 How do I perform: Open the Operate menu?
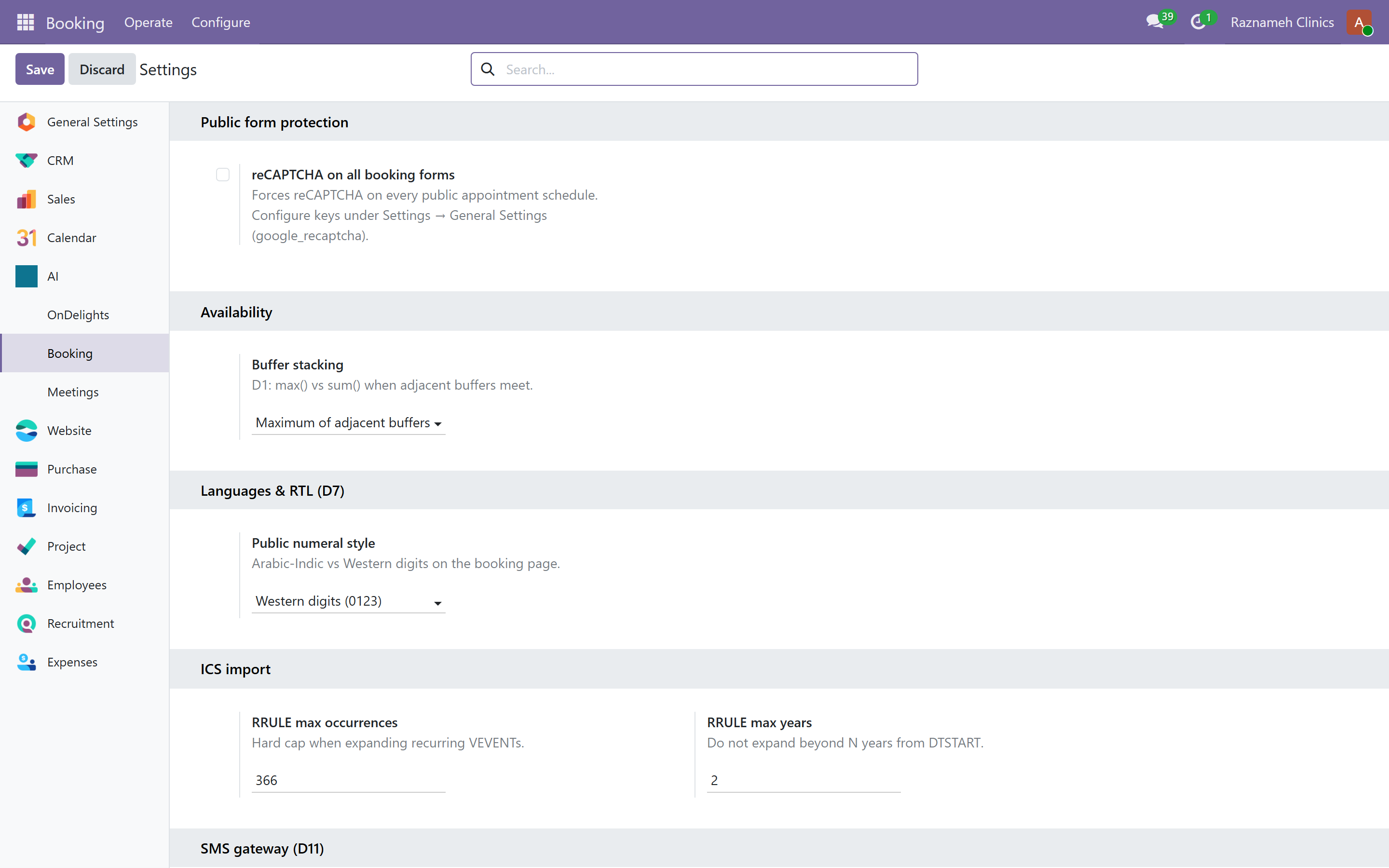click(148, 22)
